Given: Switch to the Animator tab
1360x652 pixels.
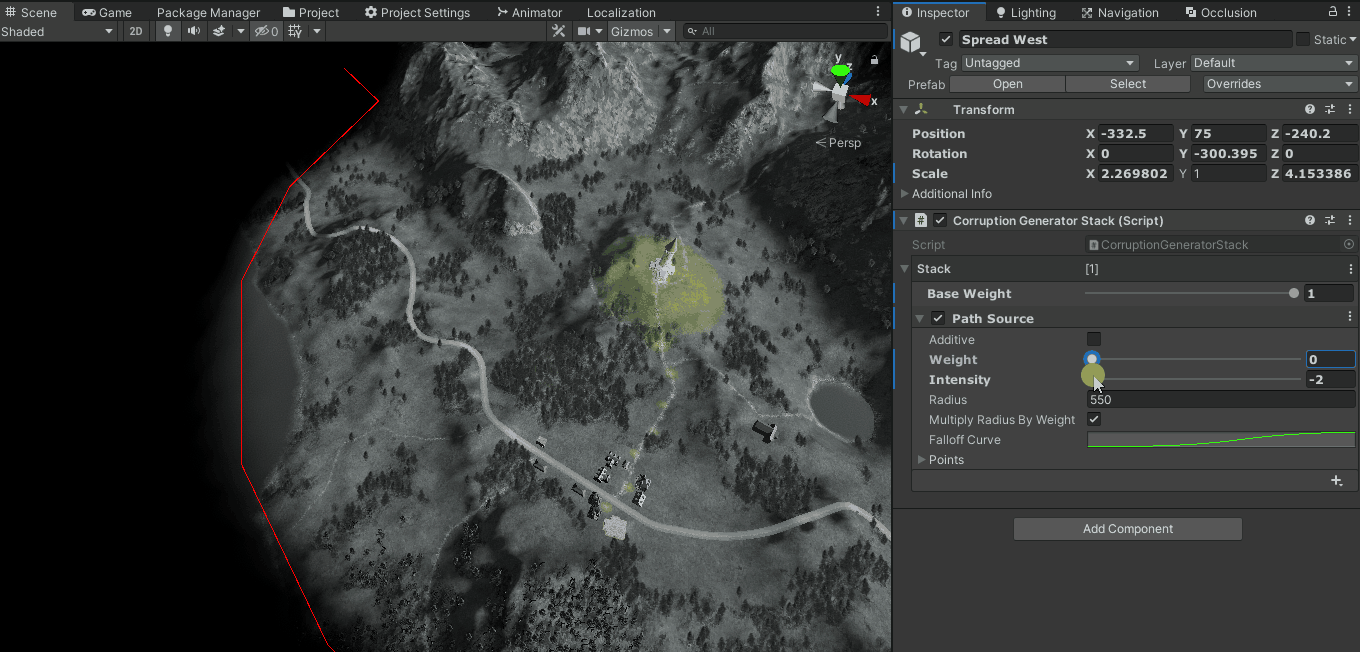Looking at the screenshot, I should click(529, 12).
